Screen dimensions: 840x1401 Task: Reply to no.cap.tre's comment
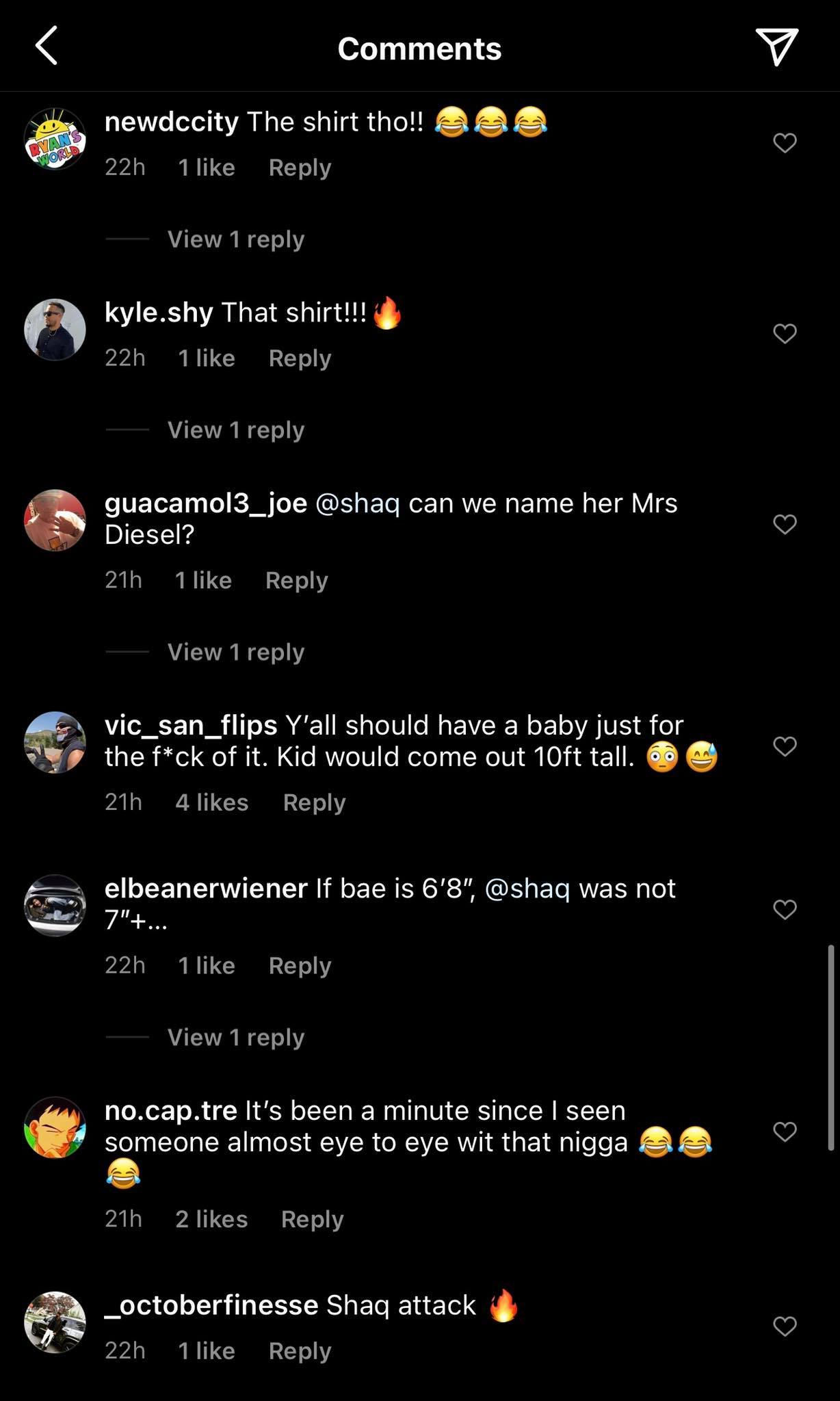(x=312, y=1219)
